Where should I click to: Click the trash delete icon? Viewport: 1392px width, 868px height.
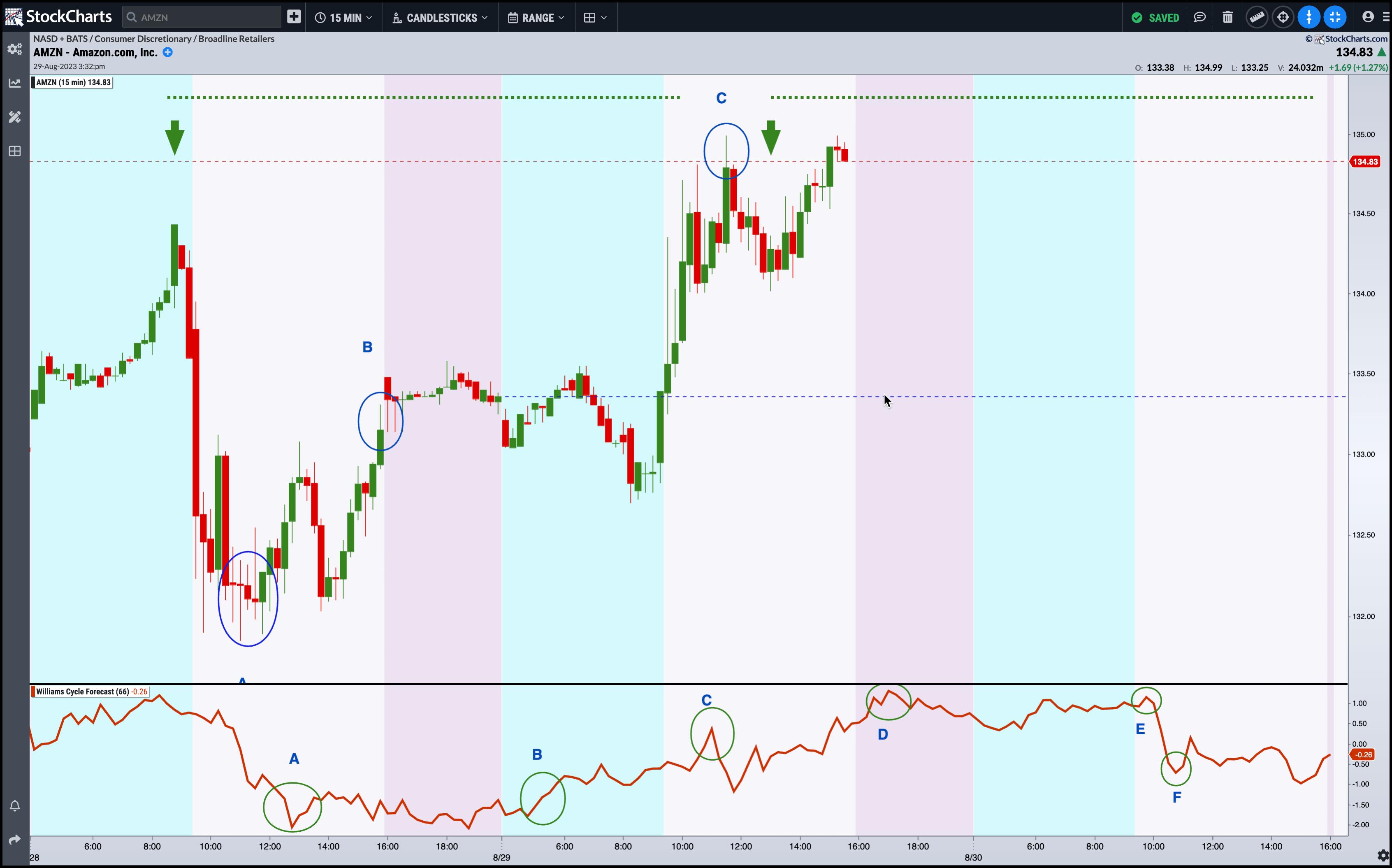coord(1227,17)
